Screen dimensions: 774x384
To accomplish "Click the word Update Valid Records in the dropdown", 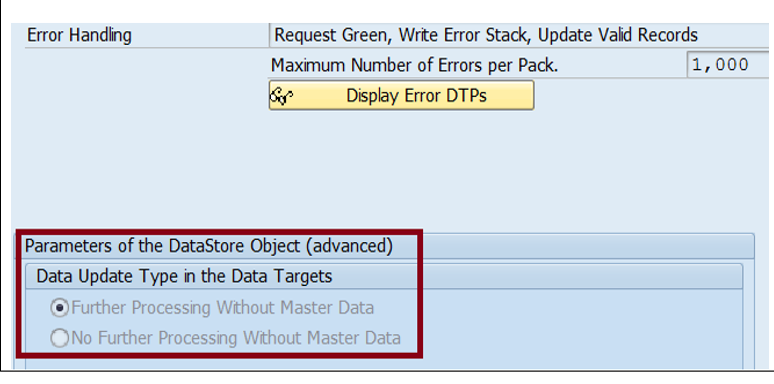I will [618, 36].
